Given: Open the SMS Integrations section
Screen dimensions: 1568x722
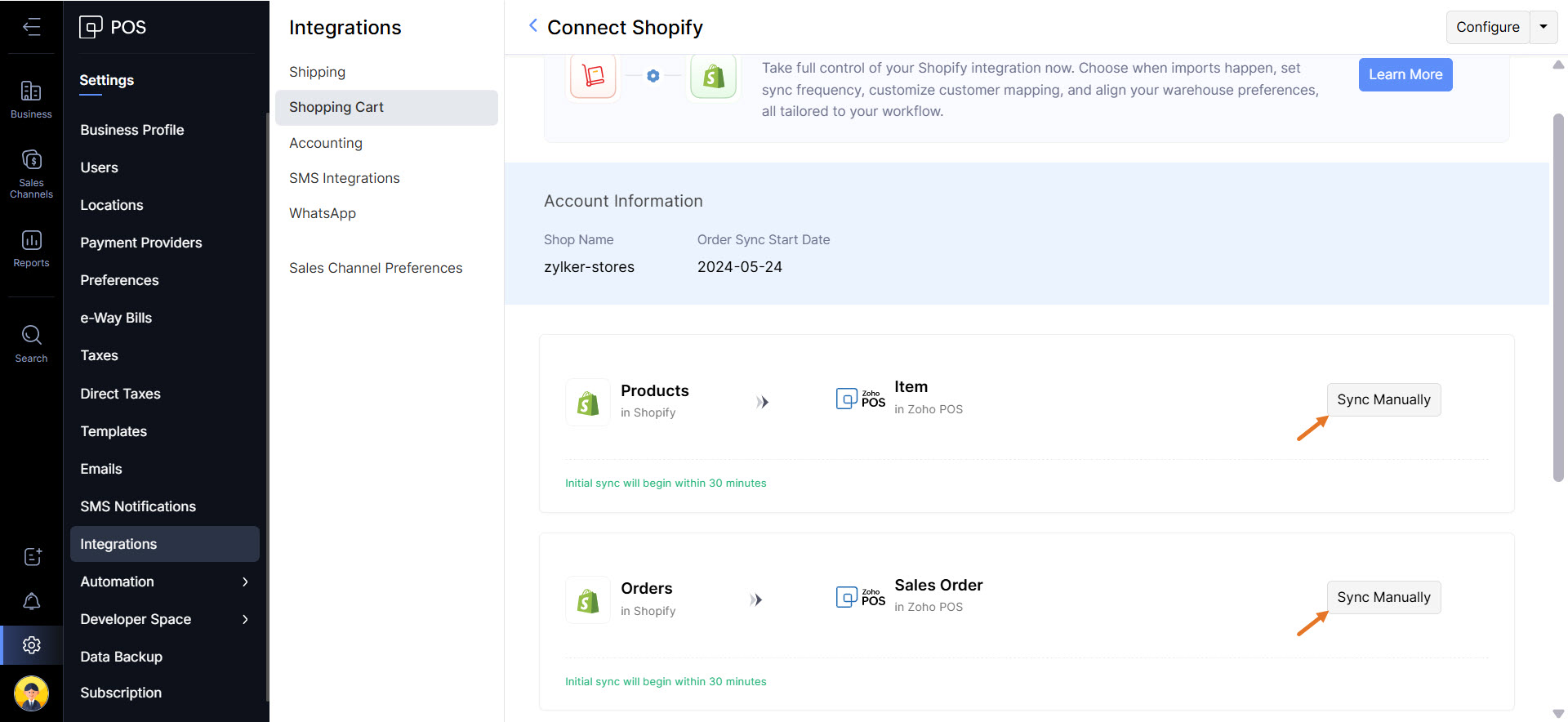Looking at the screenshot, I should pos(344,178).
